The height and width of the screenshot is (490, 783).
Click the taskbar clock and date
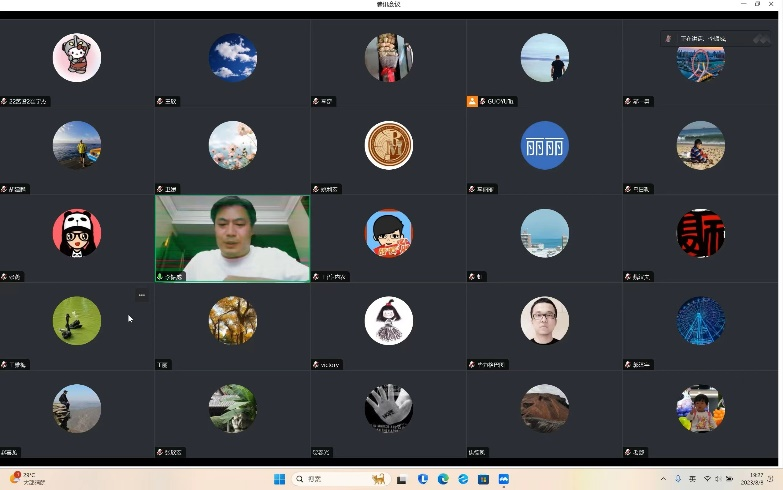click(x=756, y=479)
